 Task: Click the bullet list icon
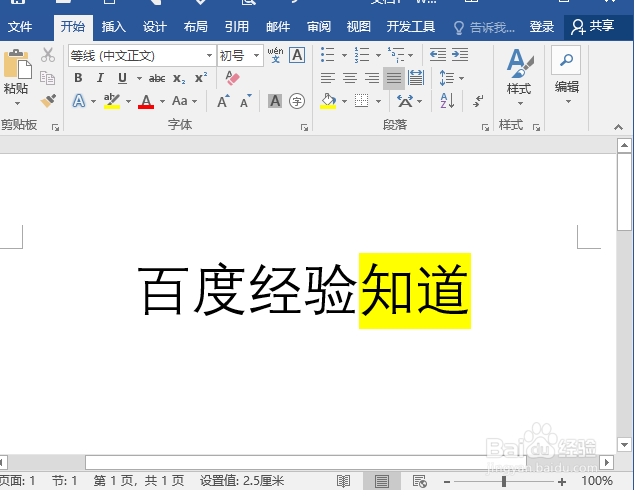click(x=328, y=55)
